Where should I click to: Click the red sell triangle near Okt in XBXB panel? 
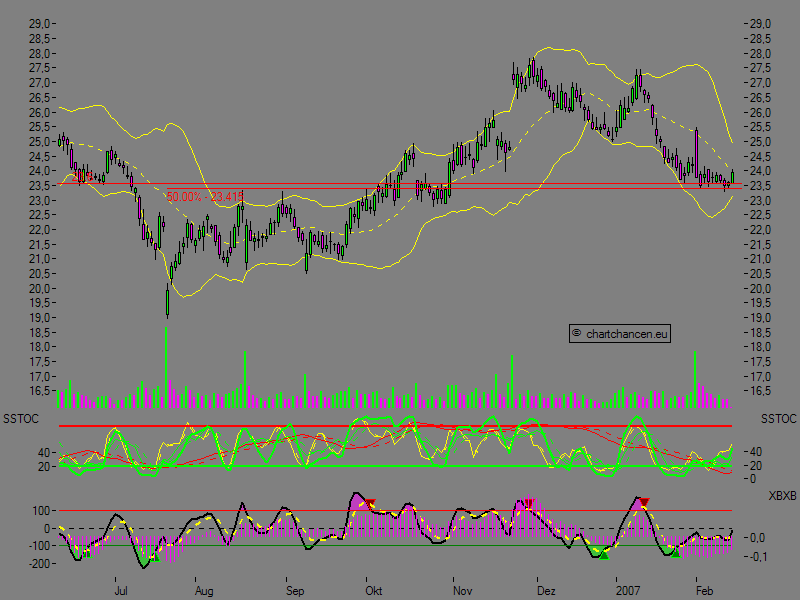coord(371,503)
